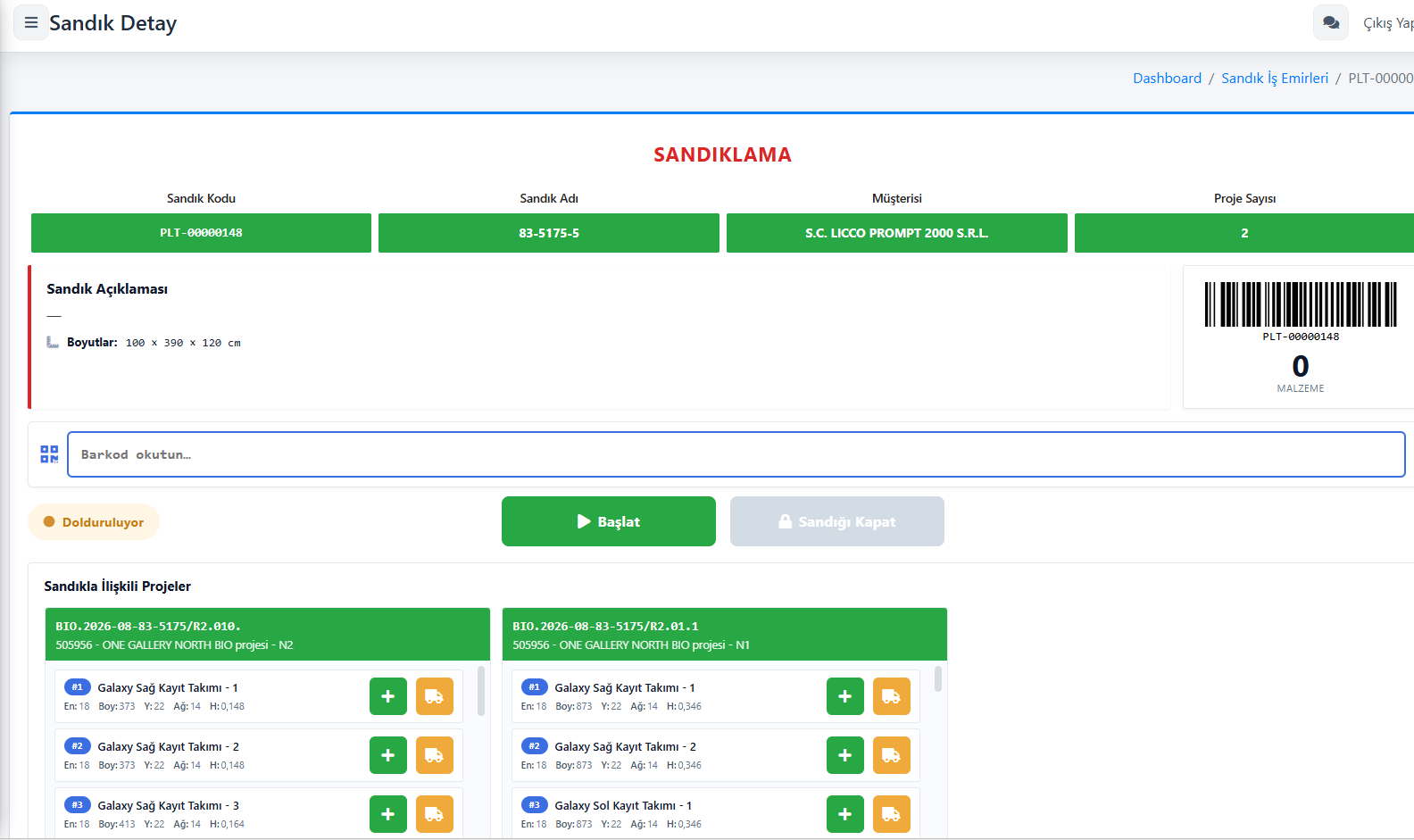Click truck icon for N1 Galaxy Sağ Kayıt Takımı - 1
This screenshot has height=840, width=1414.
coord(892,696)
